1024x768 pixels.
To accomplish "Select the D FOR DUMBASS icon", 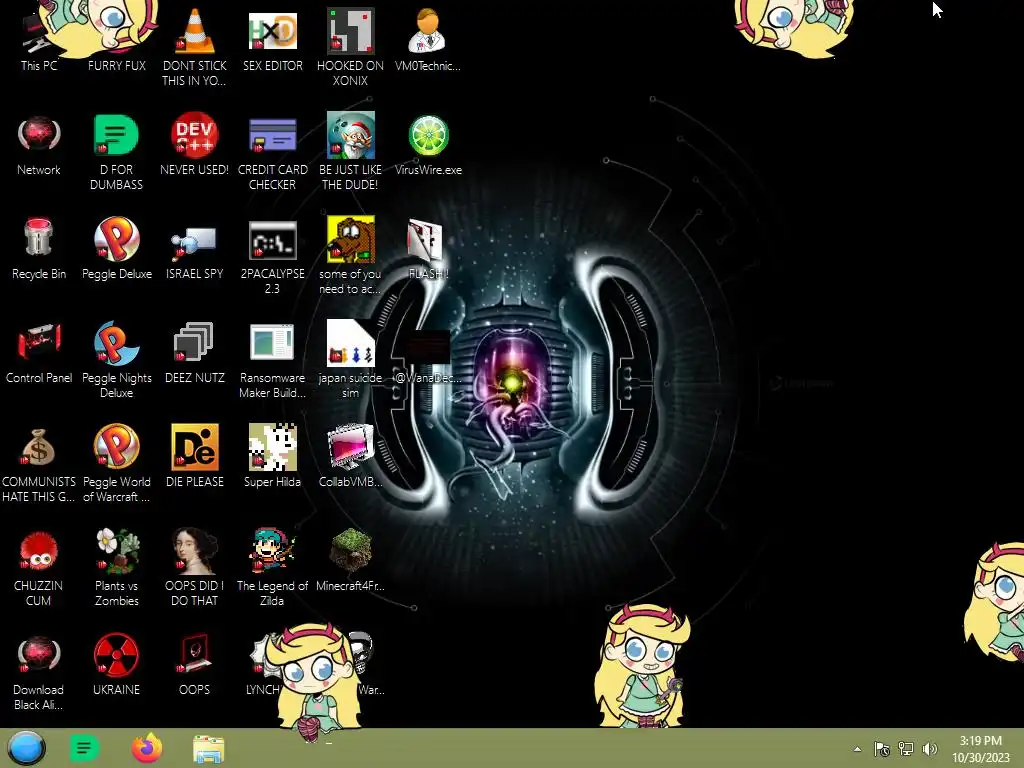I will [116, 152].
